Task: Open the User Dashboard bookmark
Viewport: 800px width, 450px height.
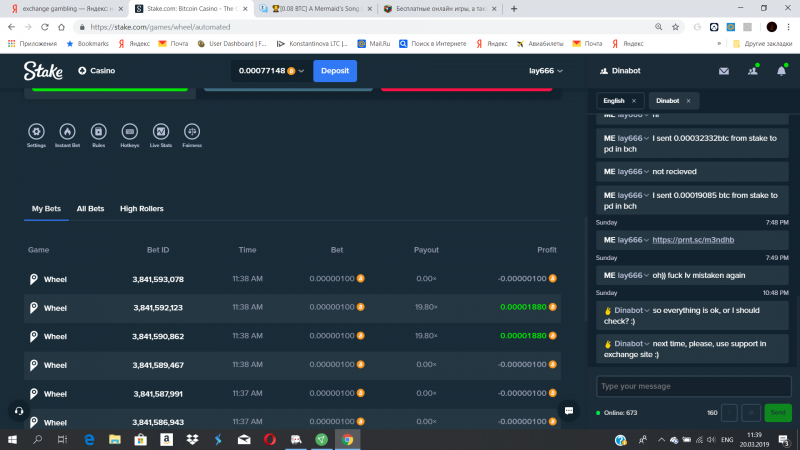Action: tap(232, 44)
